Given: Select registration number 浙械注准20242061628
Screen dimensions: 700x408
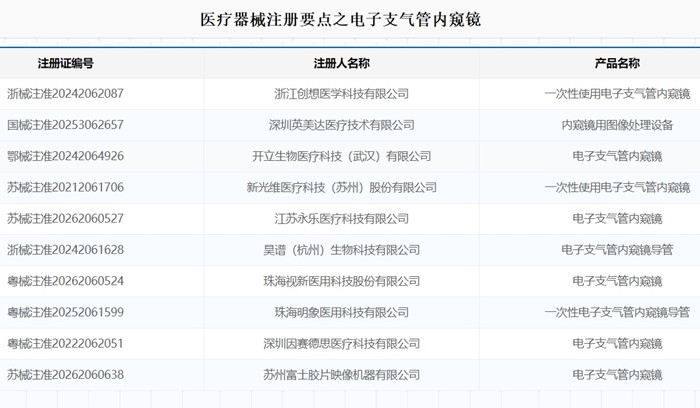Looking at the screenshot, I should click(x=65, y=250).
